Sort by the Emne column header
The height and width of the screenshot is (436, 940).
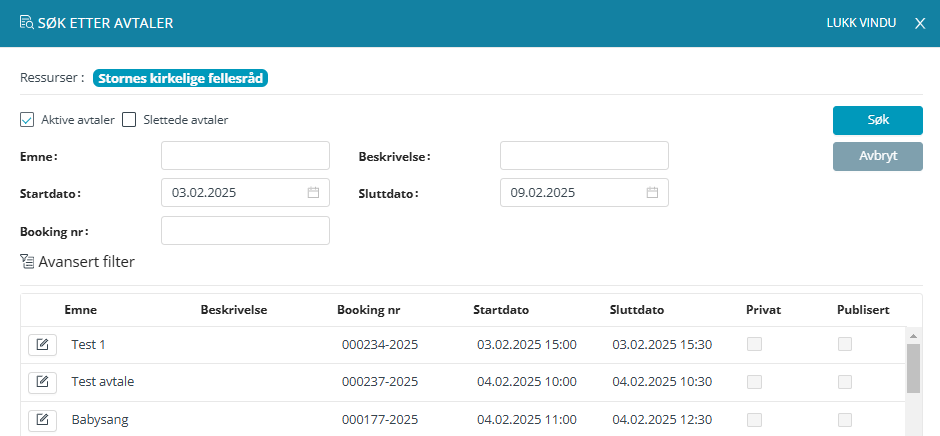tap(81, 310)
